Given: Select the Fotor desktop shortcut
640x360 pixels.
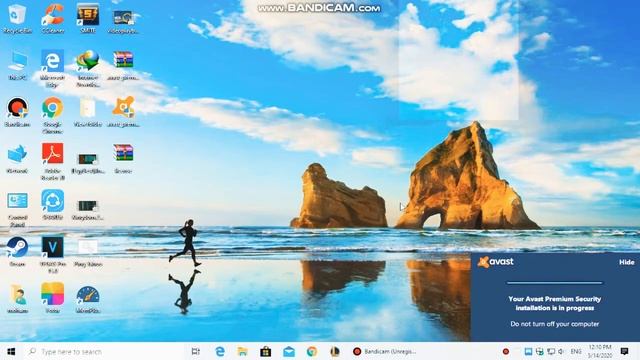Looking at the screenshot, I should pos(53,298).
